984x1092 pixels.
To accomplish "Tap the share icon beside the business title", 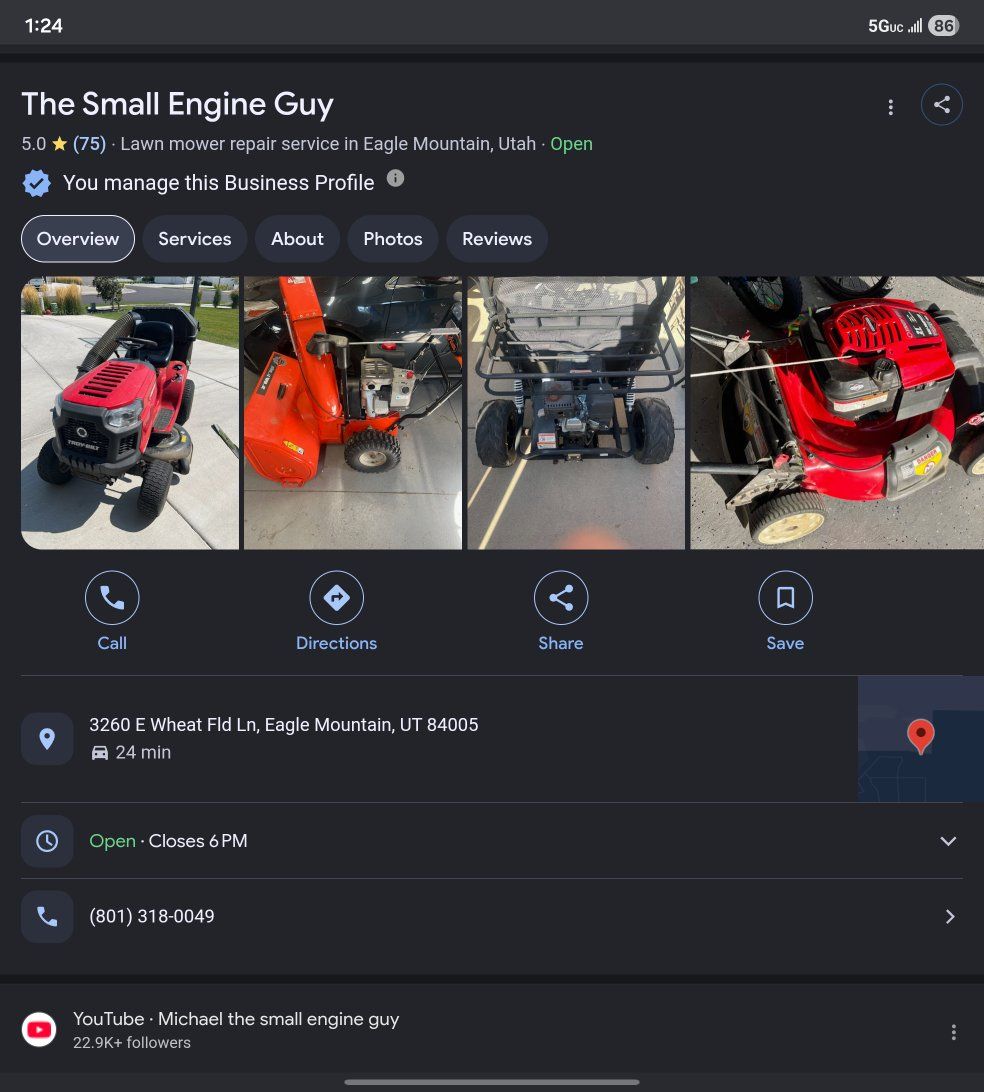I will click(942, 104).
